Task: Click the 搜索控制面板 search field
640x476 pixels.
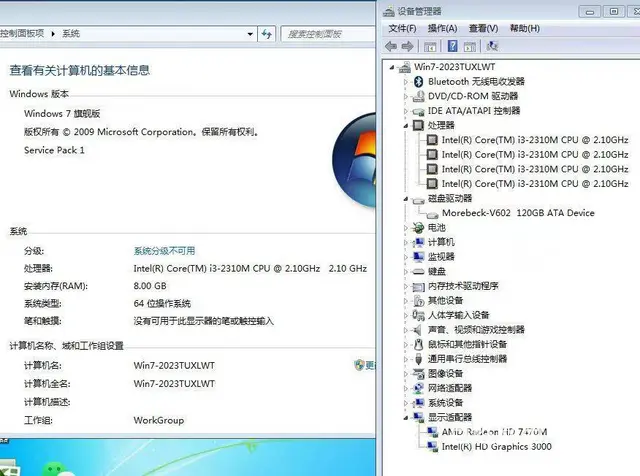Action: point(328,34)
